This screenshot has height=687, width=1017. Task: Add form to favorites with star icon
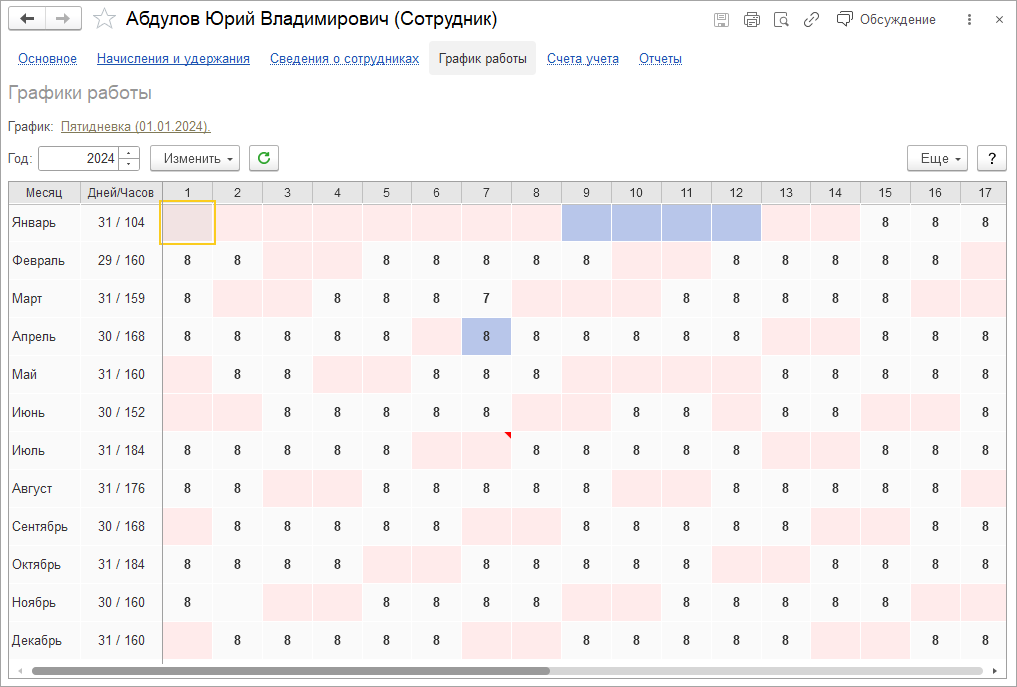103,19
